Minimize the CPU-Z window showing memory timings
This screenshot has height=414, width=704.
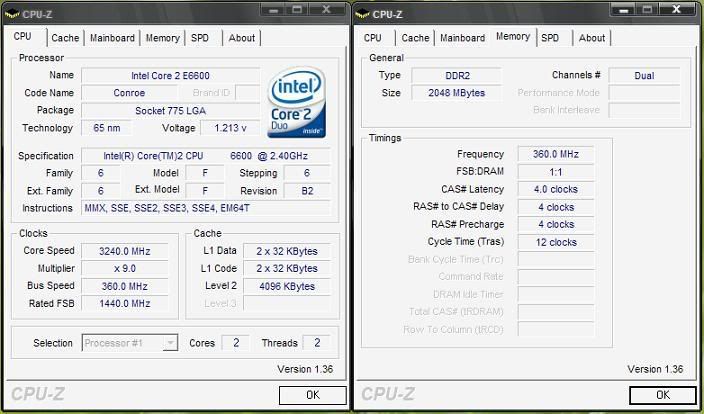pyautogui.click(x=625, y=13)
